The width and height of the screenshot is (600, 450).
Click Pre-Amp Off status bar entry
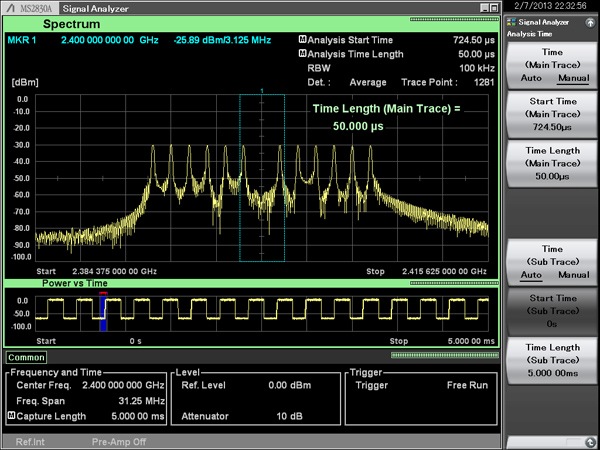[119, 442]
